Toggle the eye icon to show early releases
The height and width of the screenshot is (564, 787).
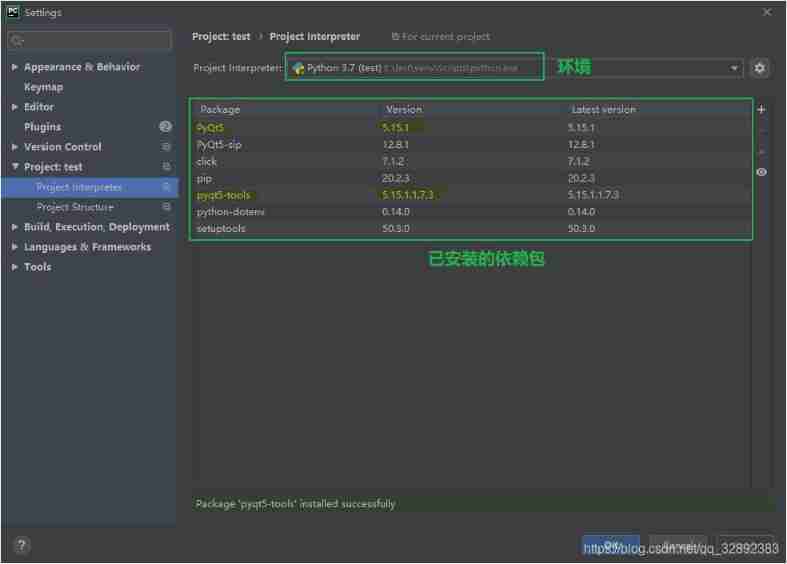[x=761, y=172]
